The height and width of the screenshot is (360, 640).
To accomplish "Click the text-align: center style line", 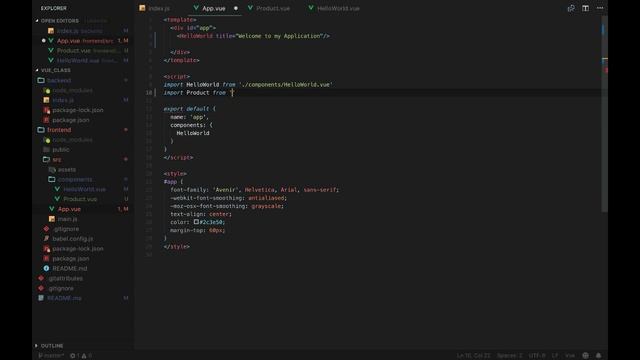I will click(201, 214).
